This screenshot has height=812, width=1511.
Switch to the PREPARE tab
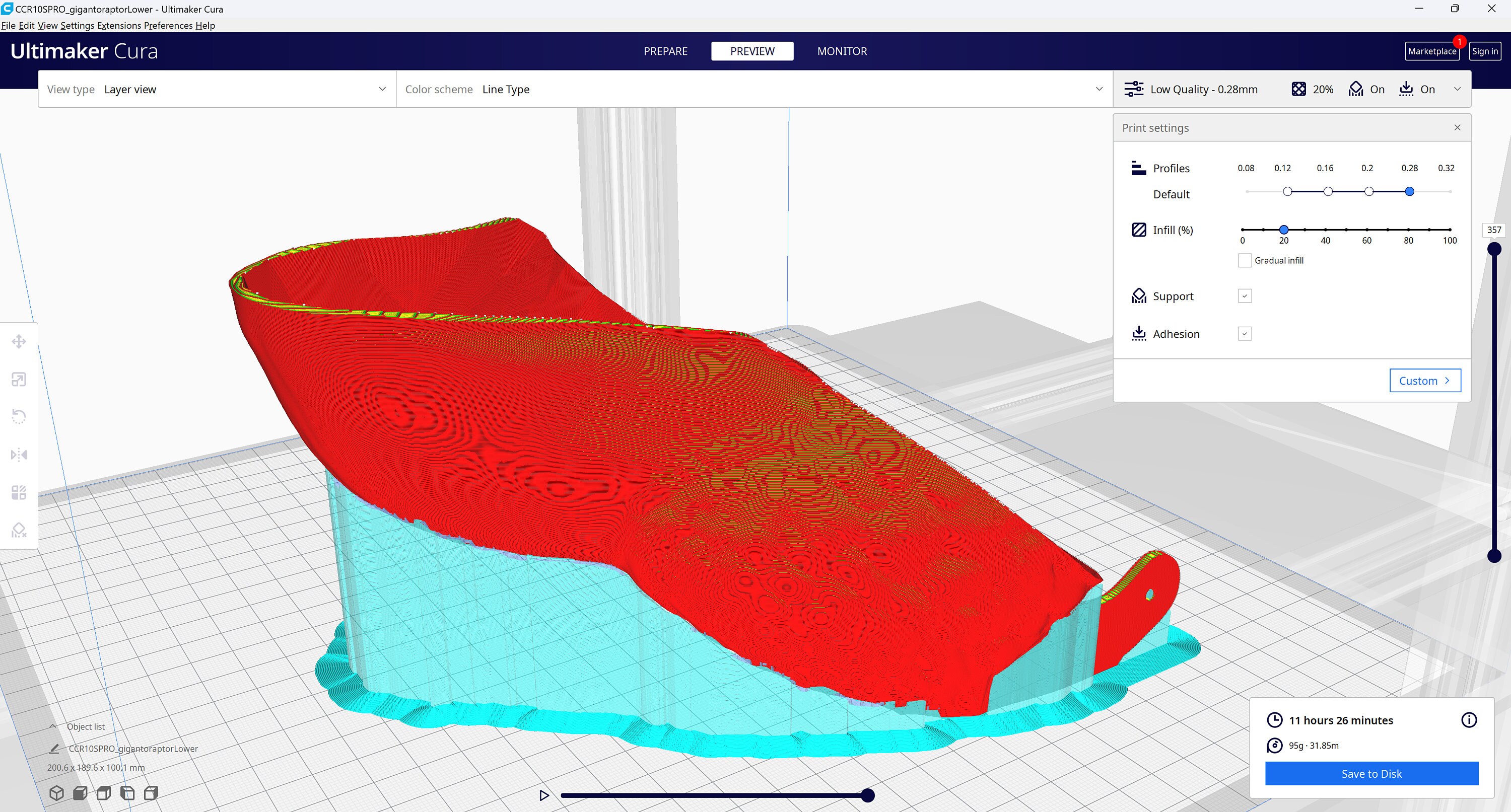[x=665, y=51]
